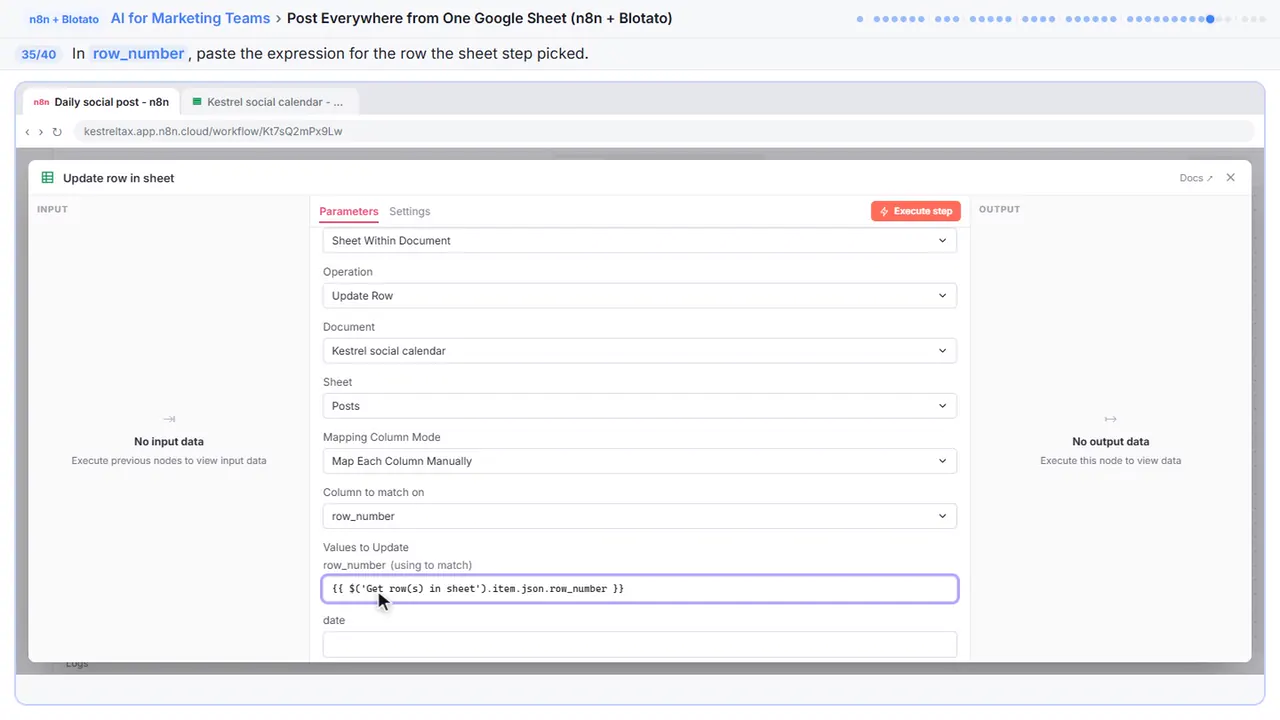The width and height of the screenshot is (1280, 720).
Task: Click the empty date input field
Action: coord(640,644)
